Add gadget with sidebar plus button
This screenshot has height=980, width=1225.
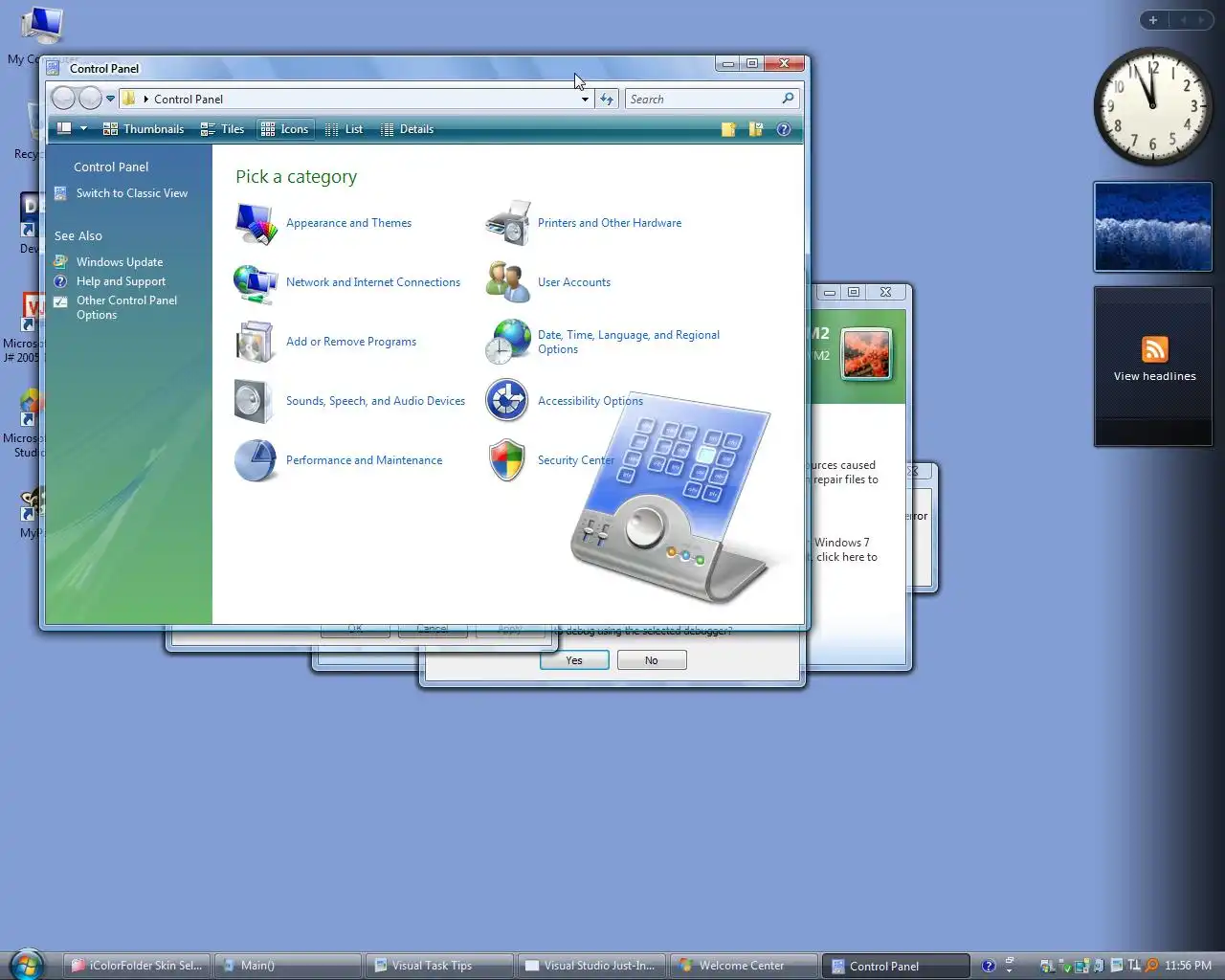coord(1153,20)
